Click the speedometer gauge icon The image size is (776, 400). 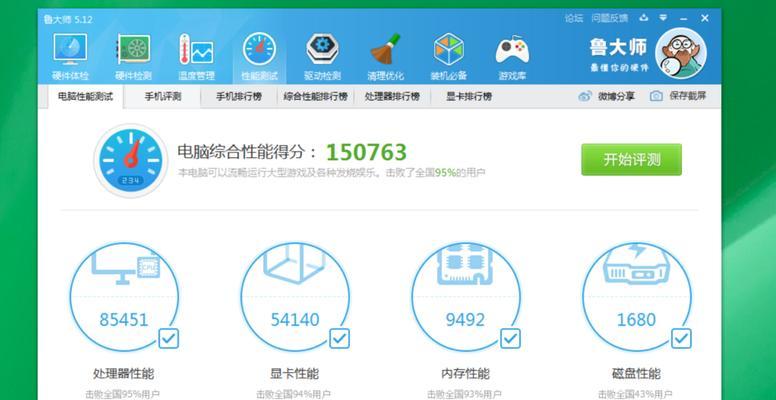131,160
